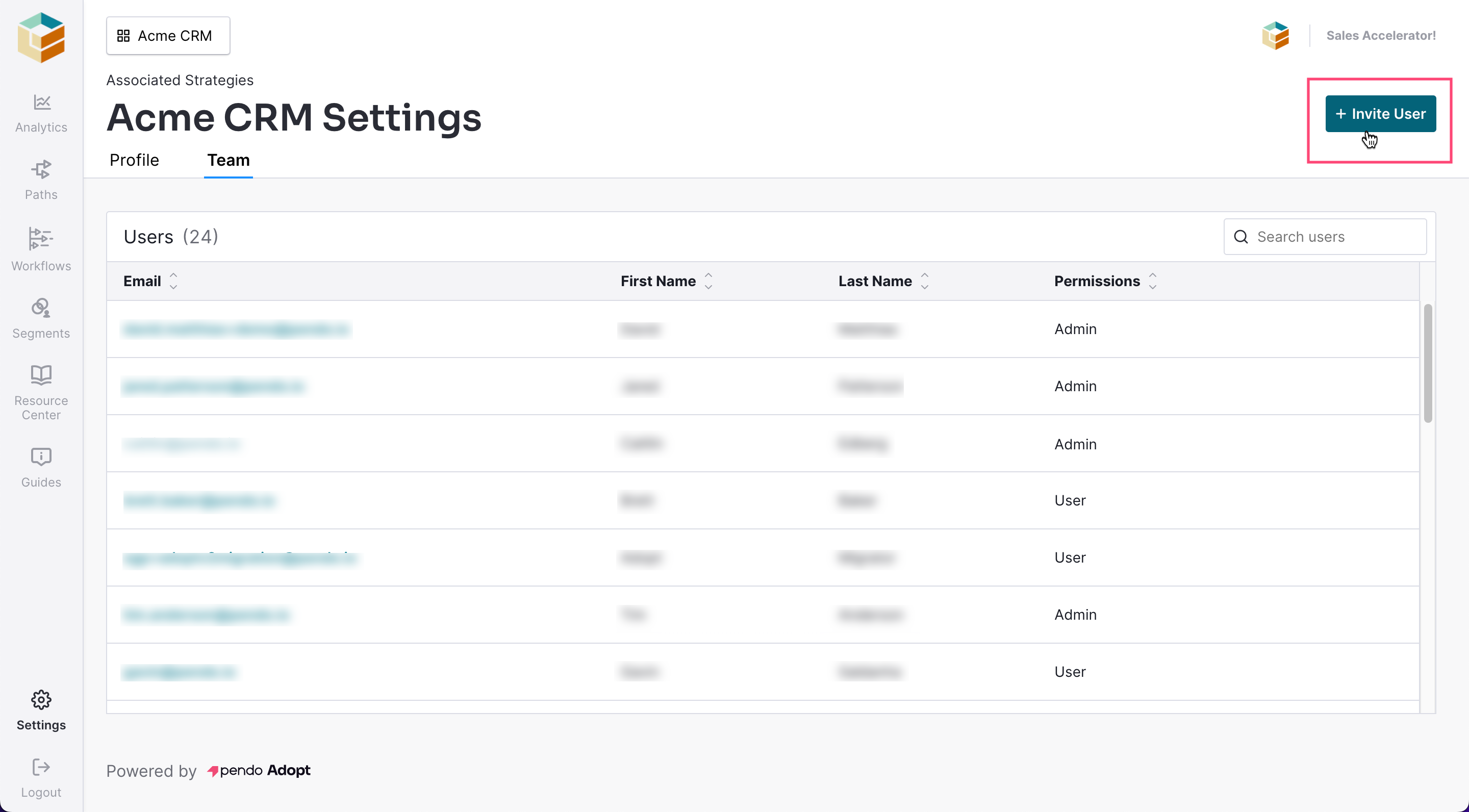Click the Sales Accelerator! label
Viewport: 1469px width, 812px height.
(x=1381, y=35)
